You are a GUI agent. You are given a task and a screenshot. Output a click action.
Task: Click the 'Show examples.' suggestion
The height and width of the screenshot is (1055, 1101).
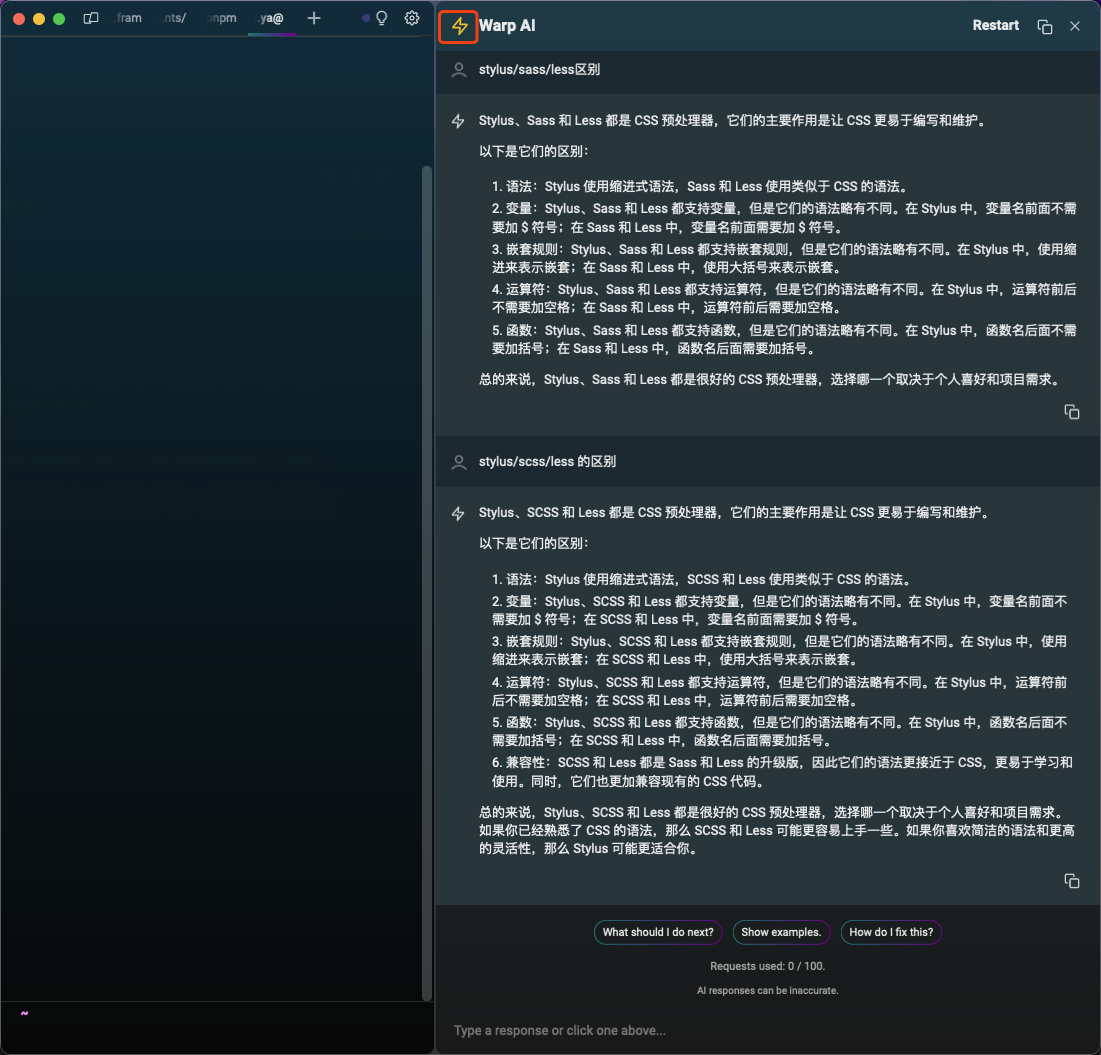(781, 932)
